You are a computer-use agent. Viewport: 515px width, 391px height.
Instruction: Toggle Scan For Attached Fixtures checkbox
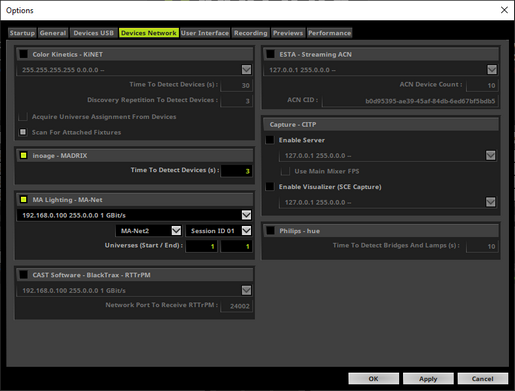[23, 132]
